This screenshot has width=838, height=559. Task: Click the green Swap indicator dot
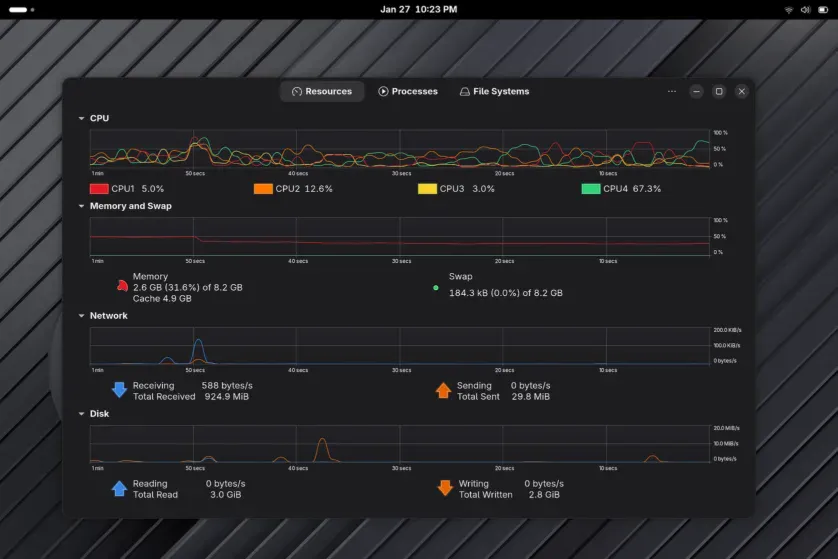[x=435, y=287]
